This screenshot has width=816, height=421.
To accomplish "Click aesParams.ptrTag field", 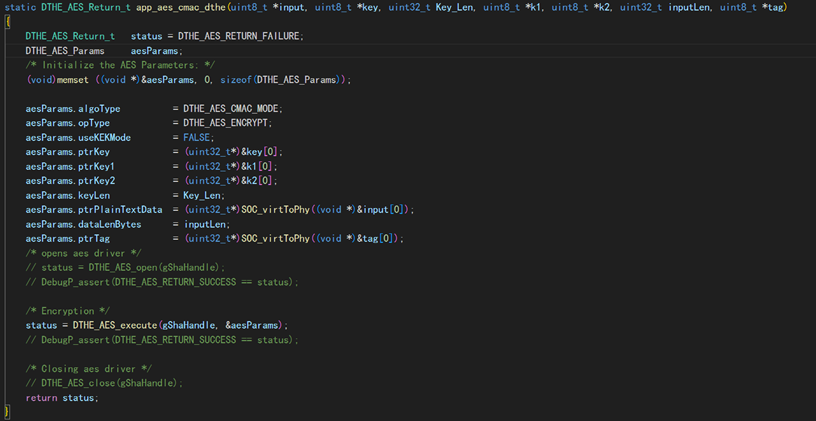I will point(68,239).
